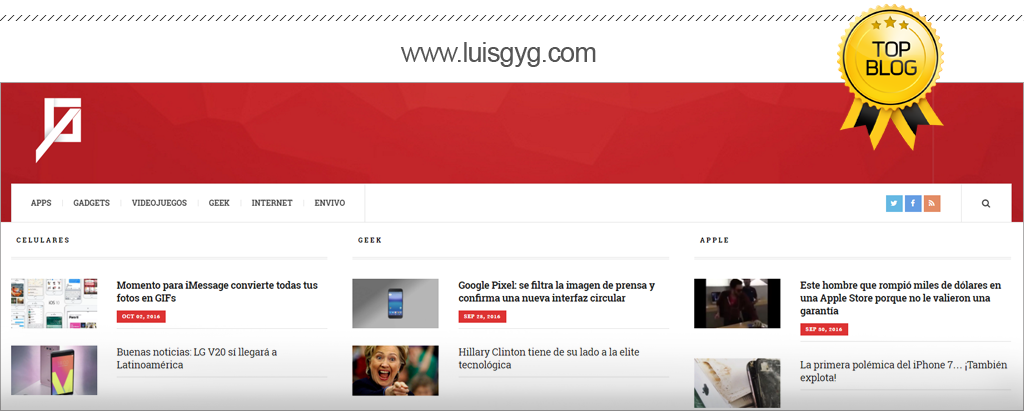Click the SEP 30, 2016 date badge

click(824, 329)
